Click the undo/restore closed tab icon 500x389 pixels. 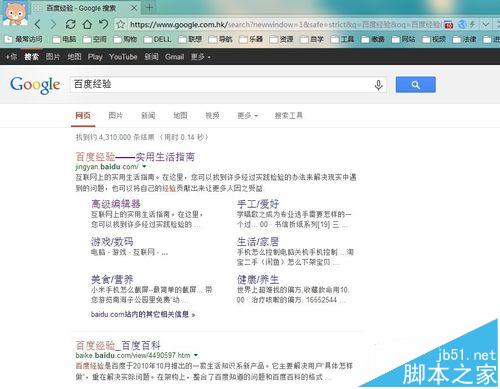pos(104,24)
